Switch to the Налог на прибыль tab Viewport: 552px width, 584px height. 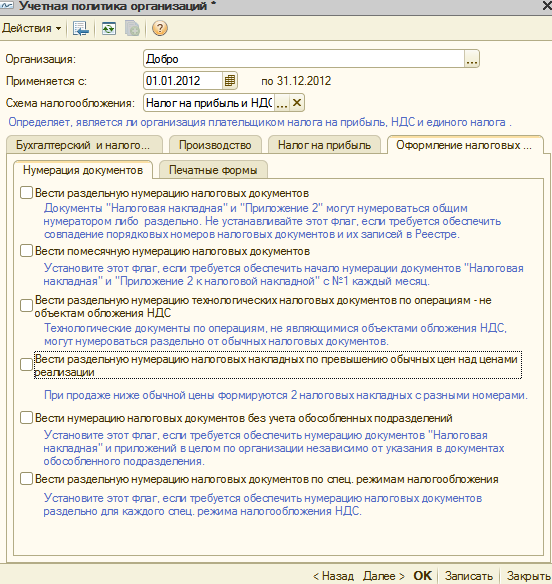click(x=324, y=145)
